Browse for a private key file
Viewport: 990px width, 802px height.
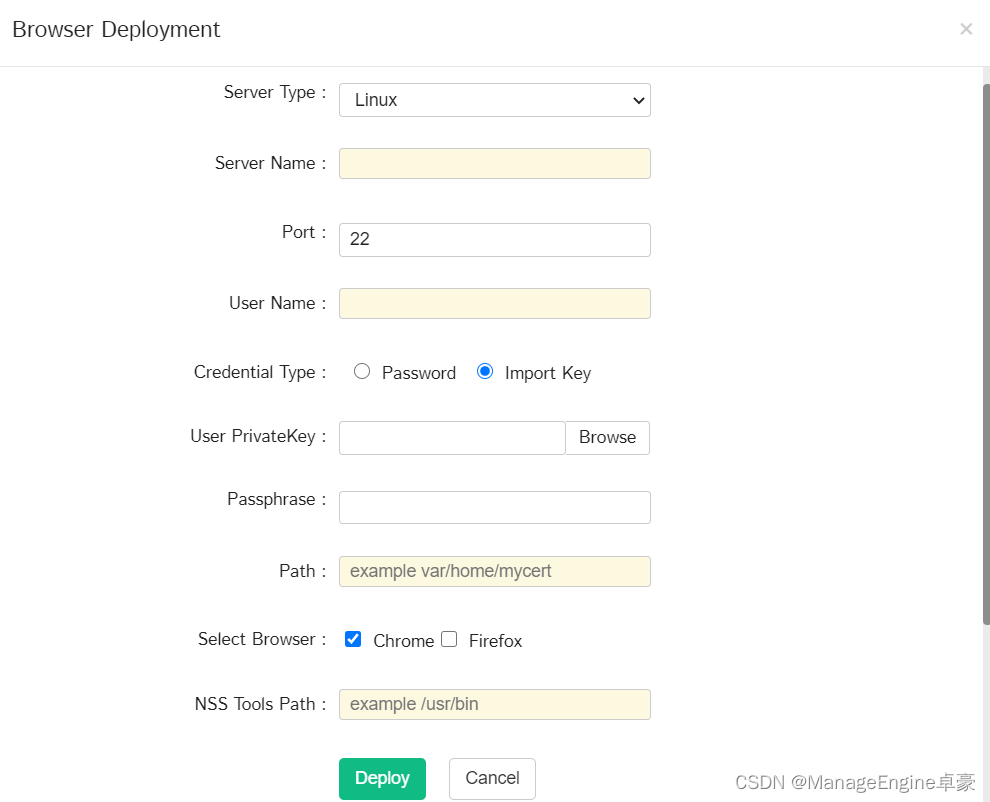point(607,438)
